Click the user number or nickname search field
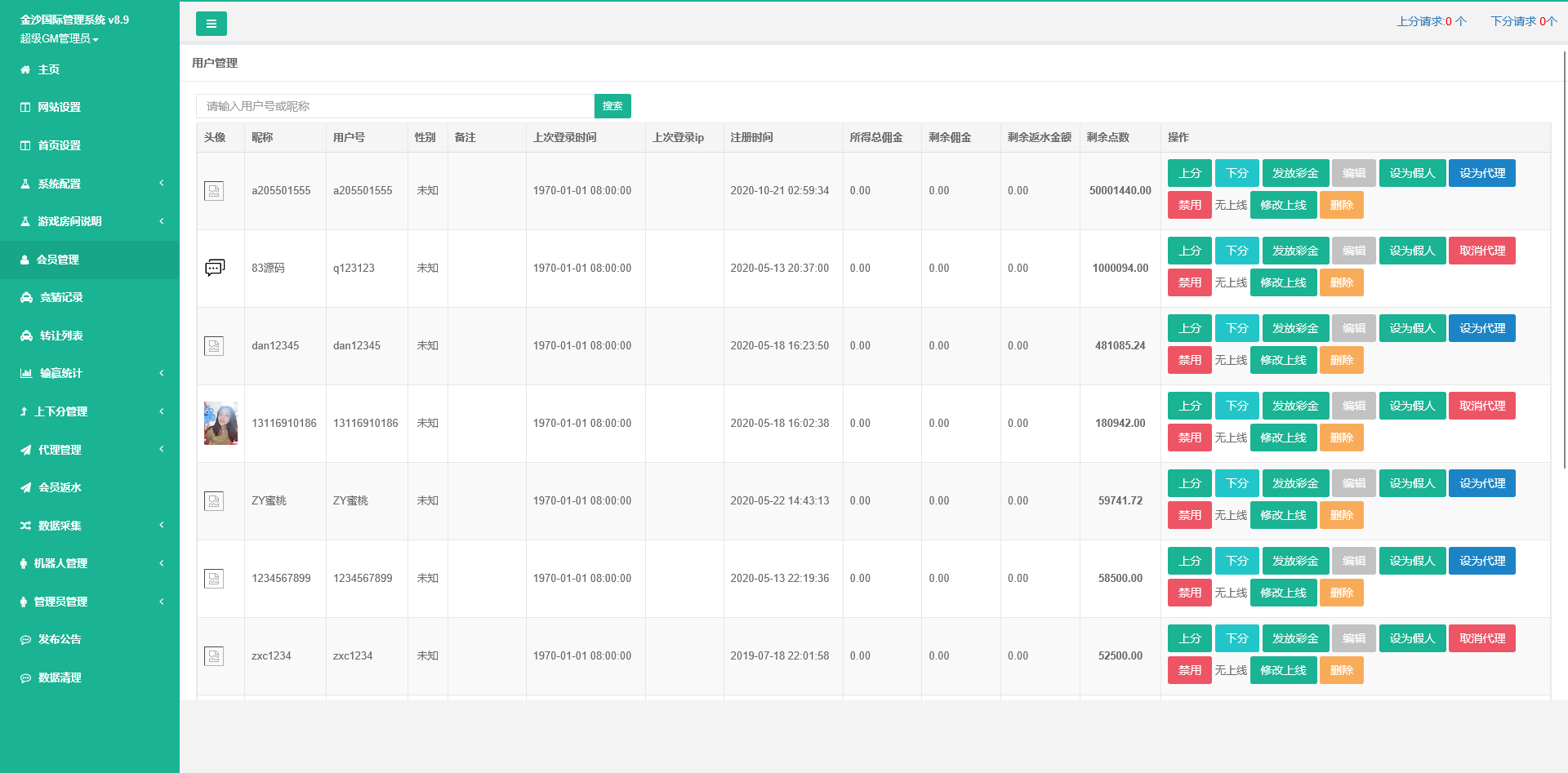Image resolution: width=1568 pixels, height=773 pixels. coord(395,106)
